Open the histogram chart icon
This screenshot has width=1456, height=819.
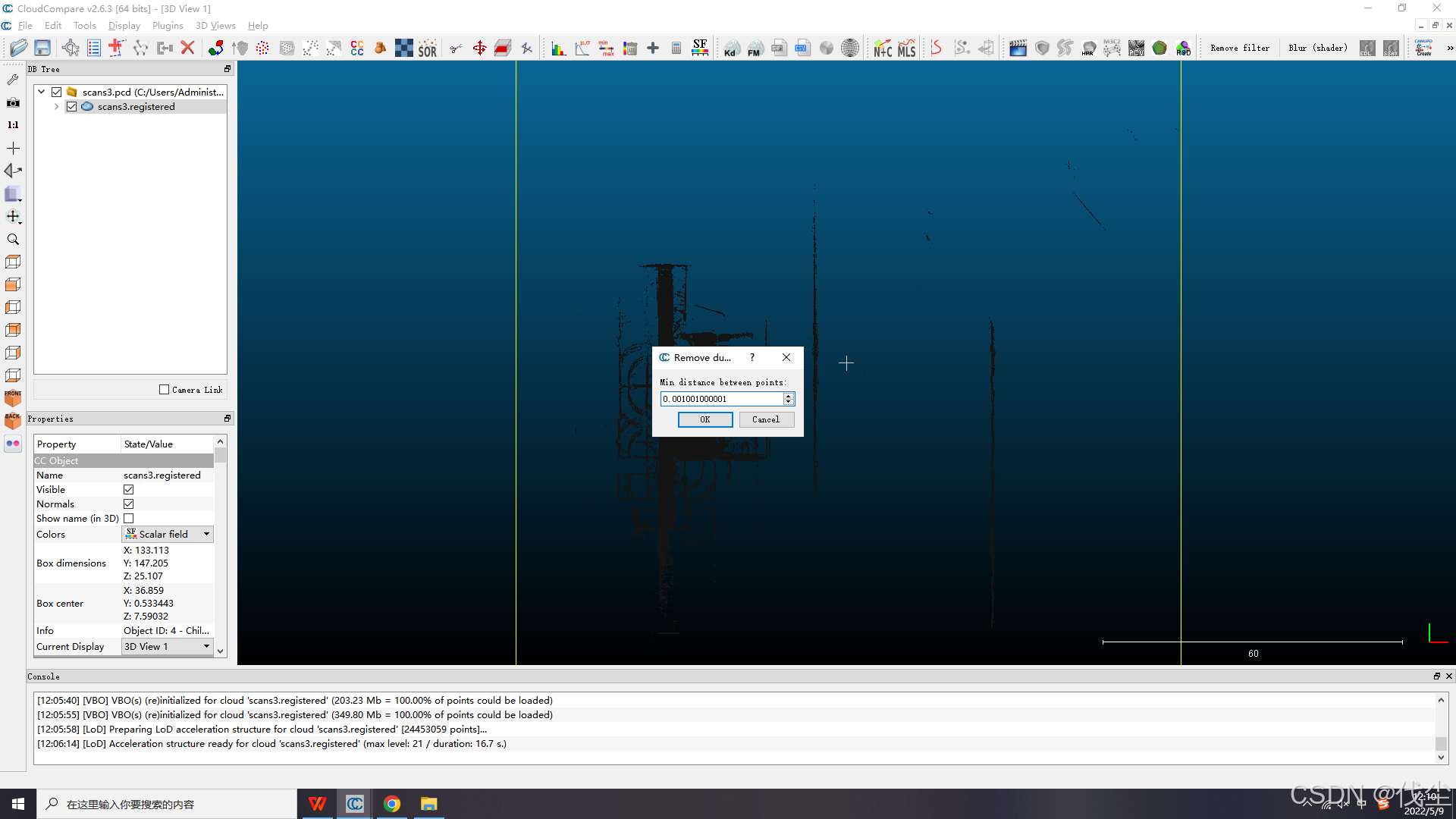[x=558, y=49]
